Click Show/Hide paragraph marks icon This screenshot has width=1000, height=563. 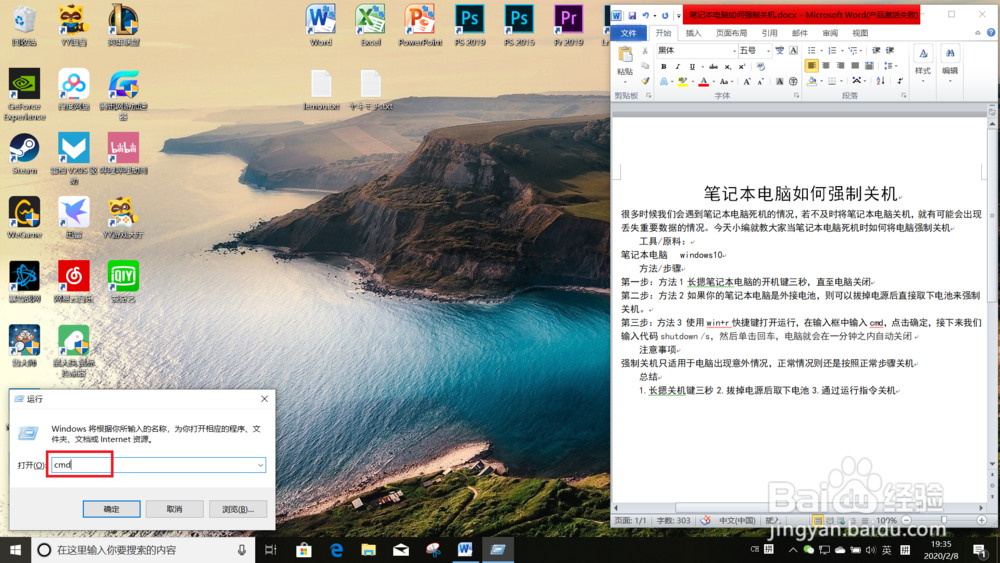(x=899, y=82)
